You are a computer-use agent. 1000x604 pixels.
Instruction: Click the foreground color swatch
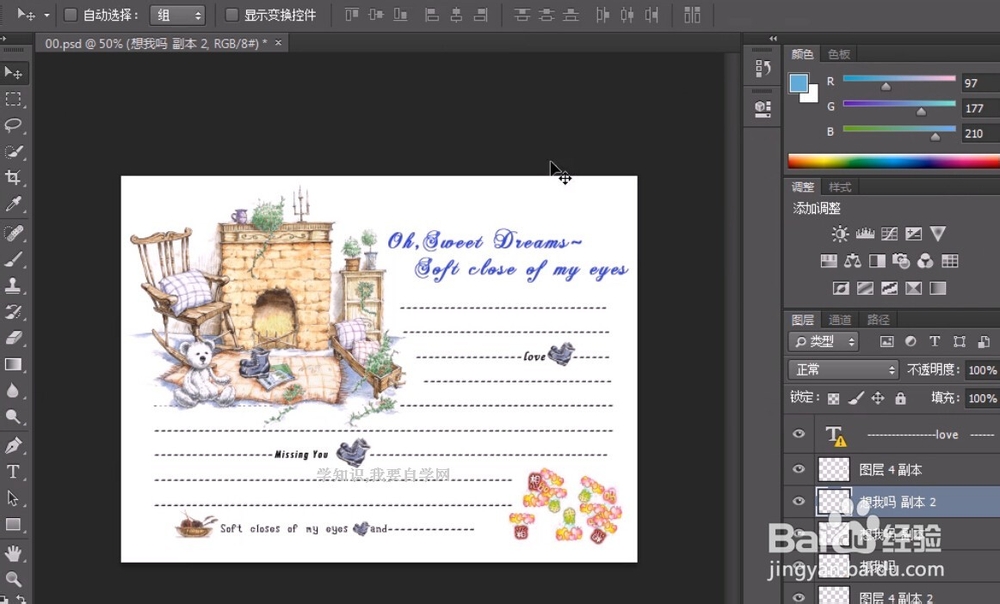[798, 84]
